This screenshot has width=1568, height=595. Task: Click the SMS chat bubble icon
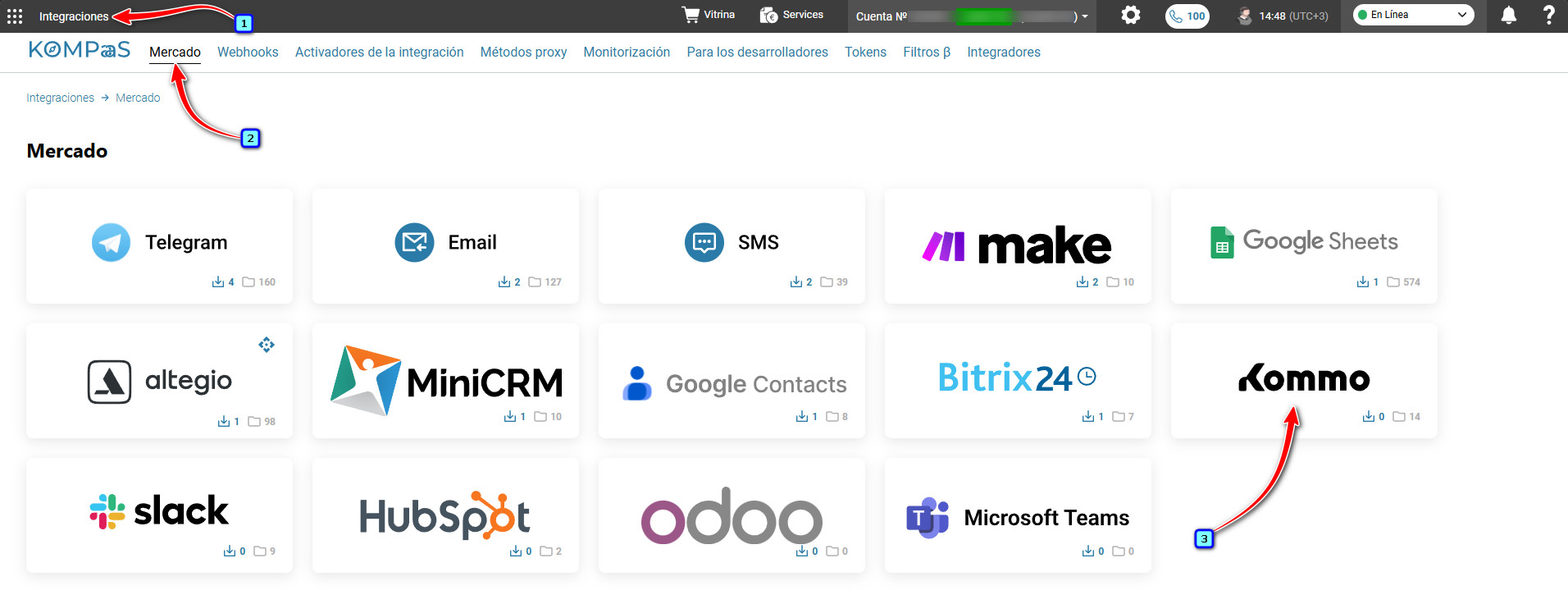pyautogui.click(x=704, y=242)
